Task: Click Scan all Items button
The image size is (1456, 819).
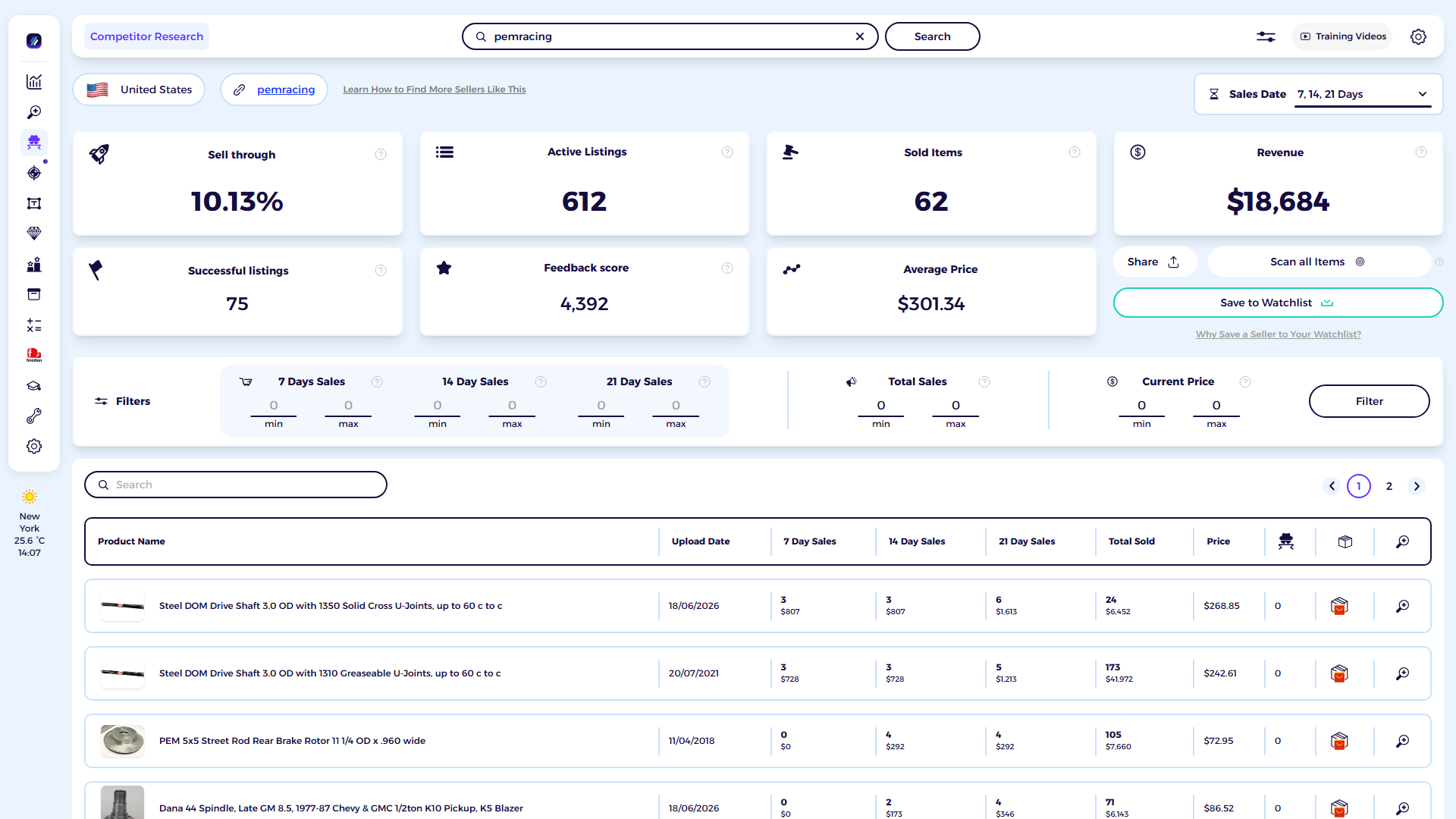Action: coord(1319,262)
